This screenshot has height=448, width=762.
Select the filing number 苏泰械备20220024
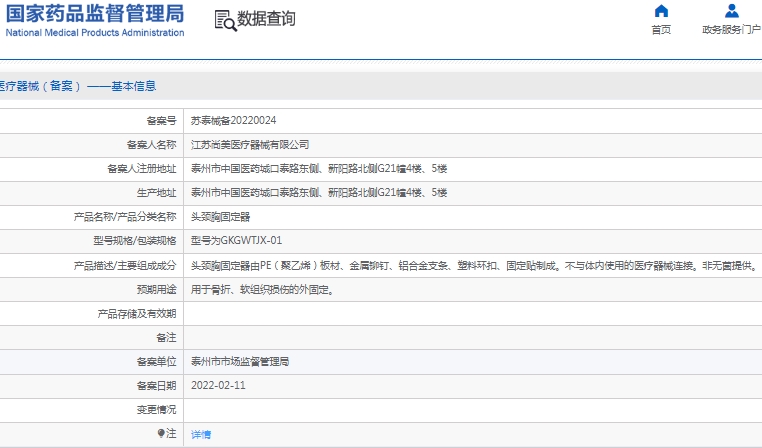(x=233, y=121)
